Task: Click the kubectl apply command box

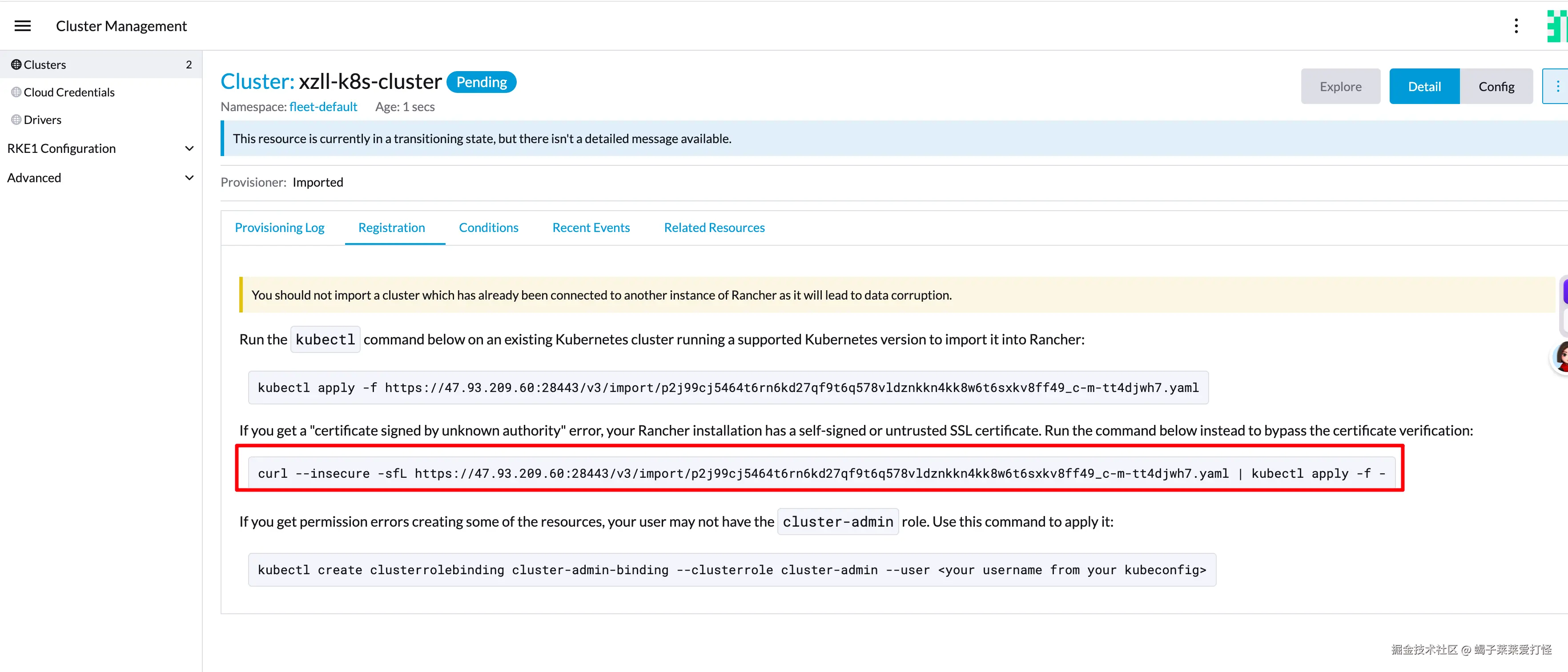Action: (x=728, y=388)
